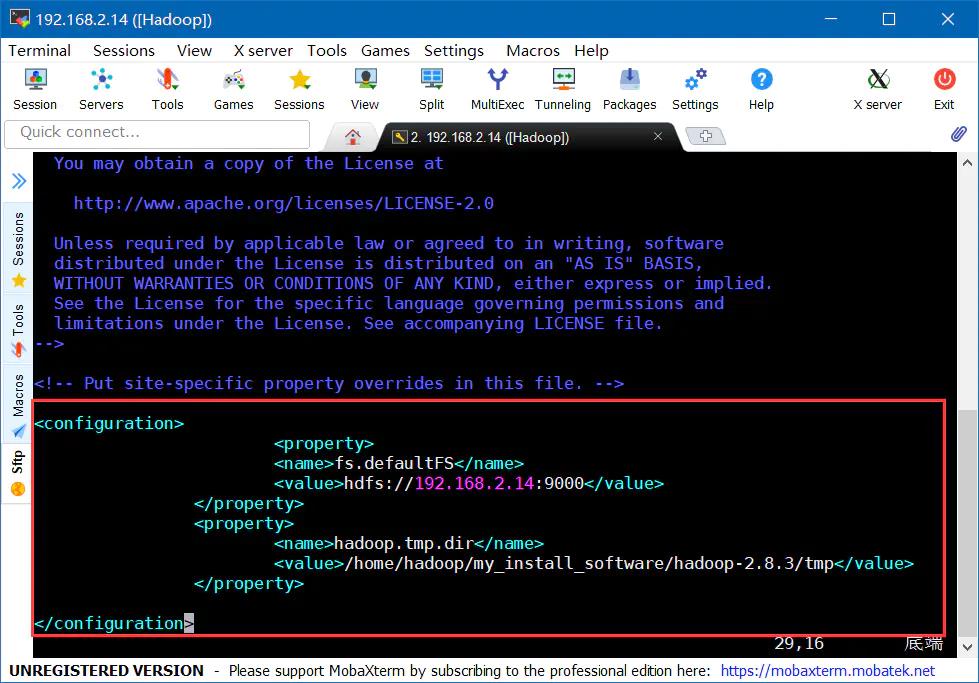Close the 192.168.2.14 Hadoop tab

click(x=658, y=136)
